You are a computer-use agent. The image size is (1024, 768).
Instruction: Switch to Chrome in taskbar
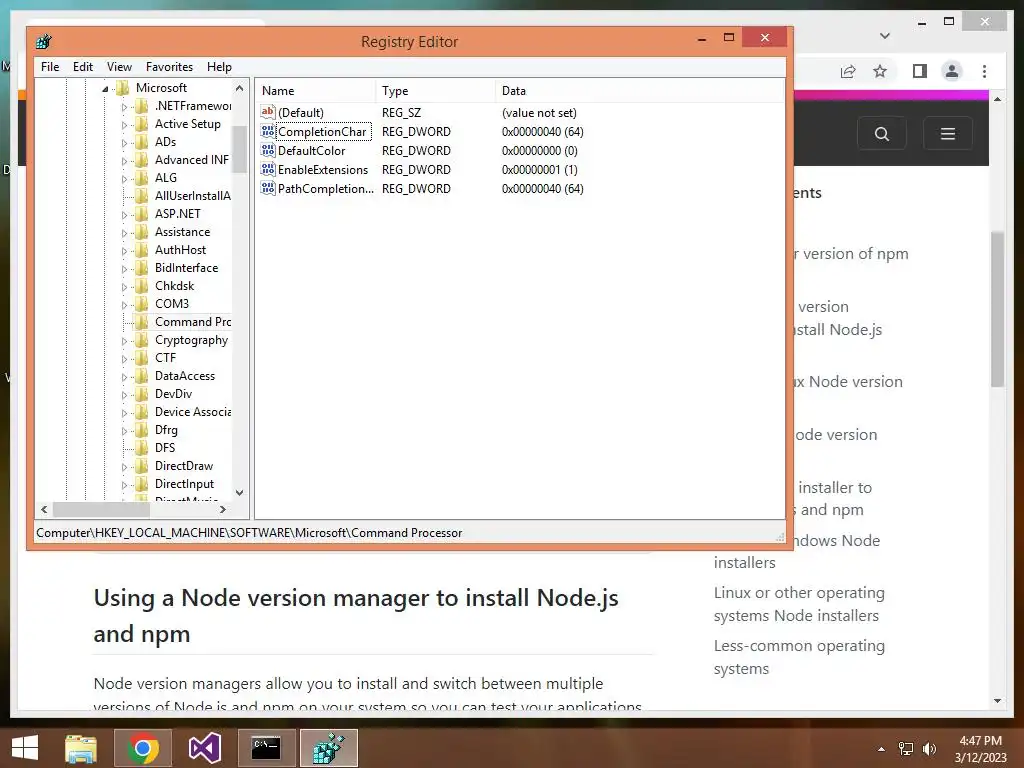click(143, 748)
